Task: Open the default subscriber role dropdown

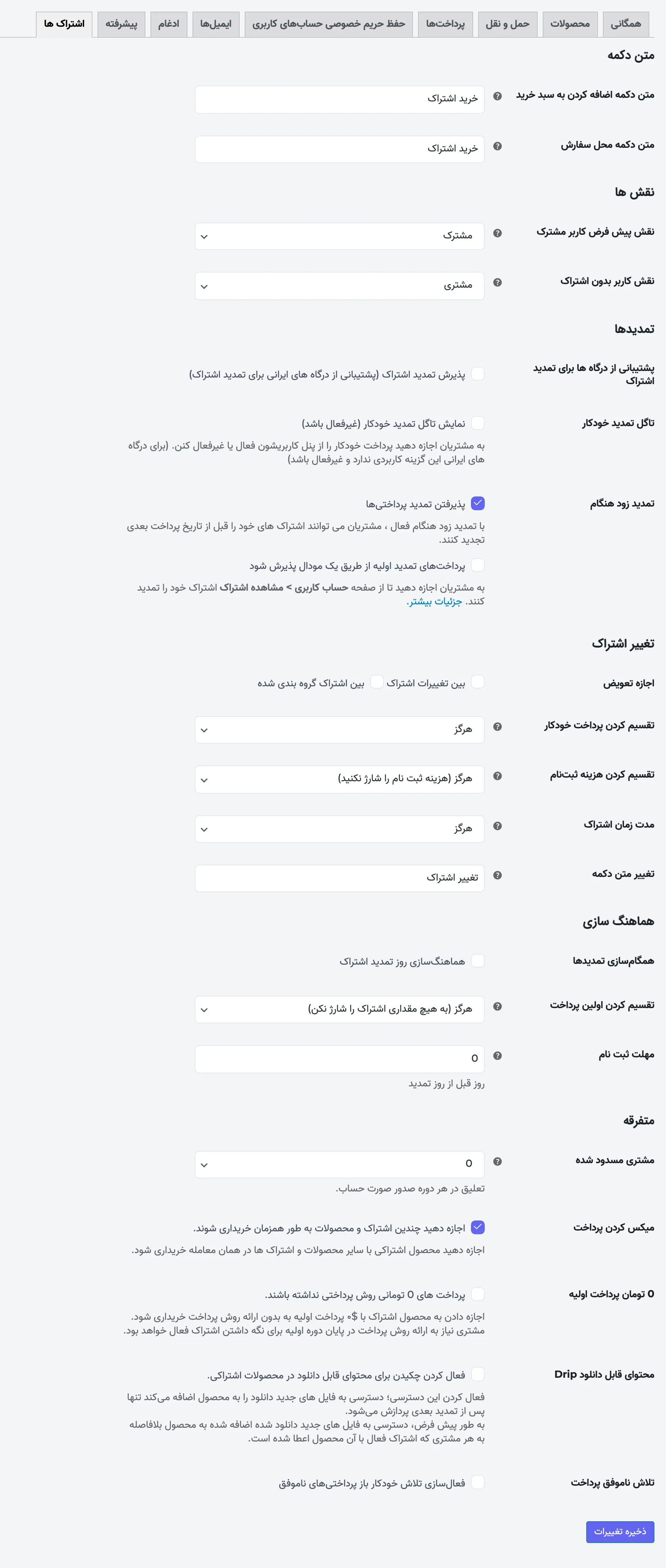Action: [340, 236]
